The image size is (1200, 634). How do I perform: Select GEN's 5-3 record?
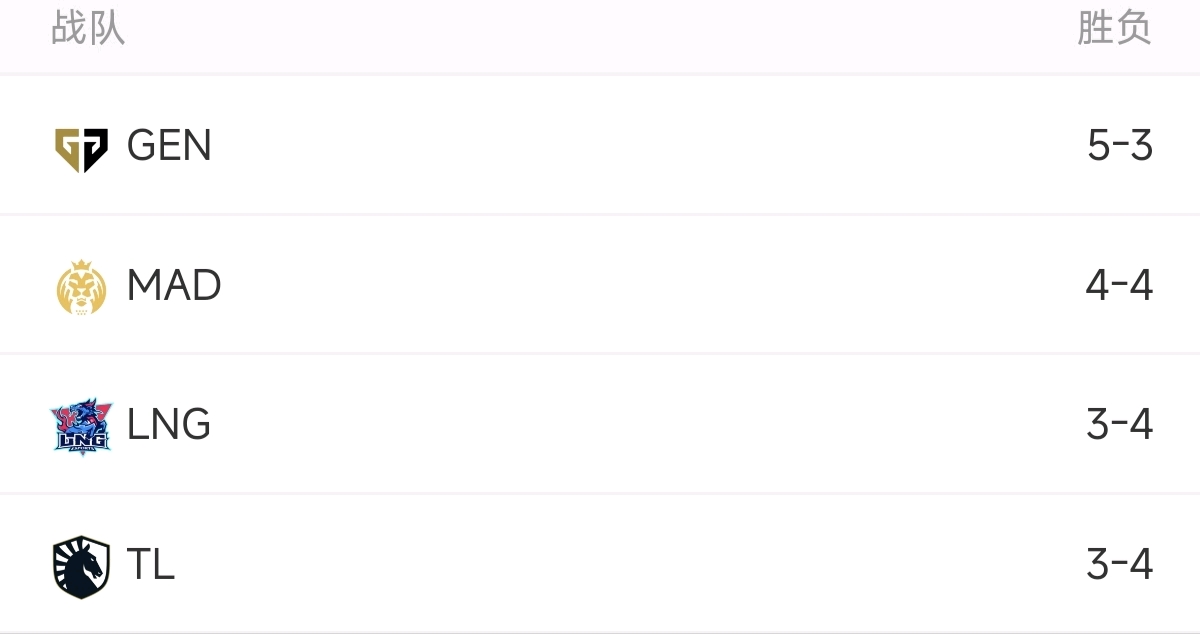coord(1120,147)
